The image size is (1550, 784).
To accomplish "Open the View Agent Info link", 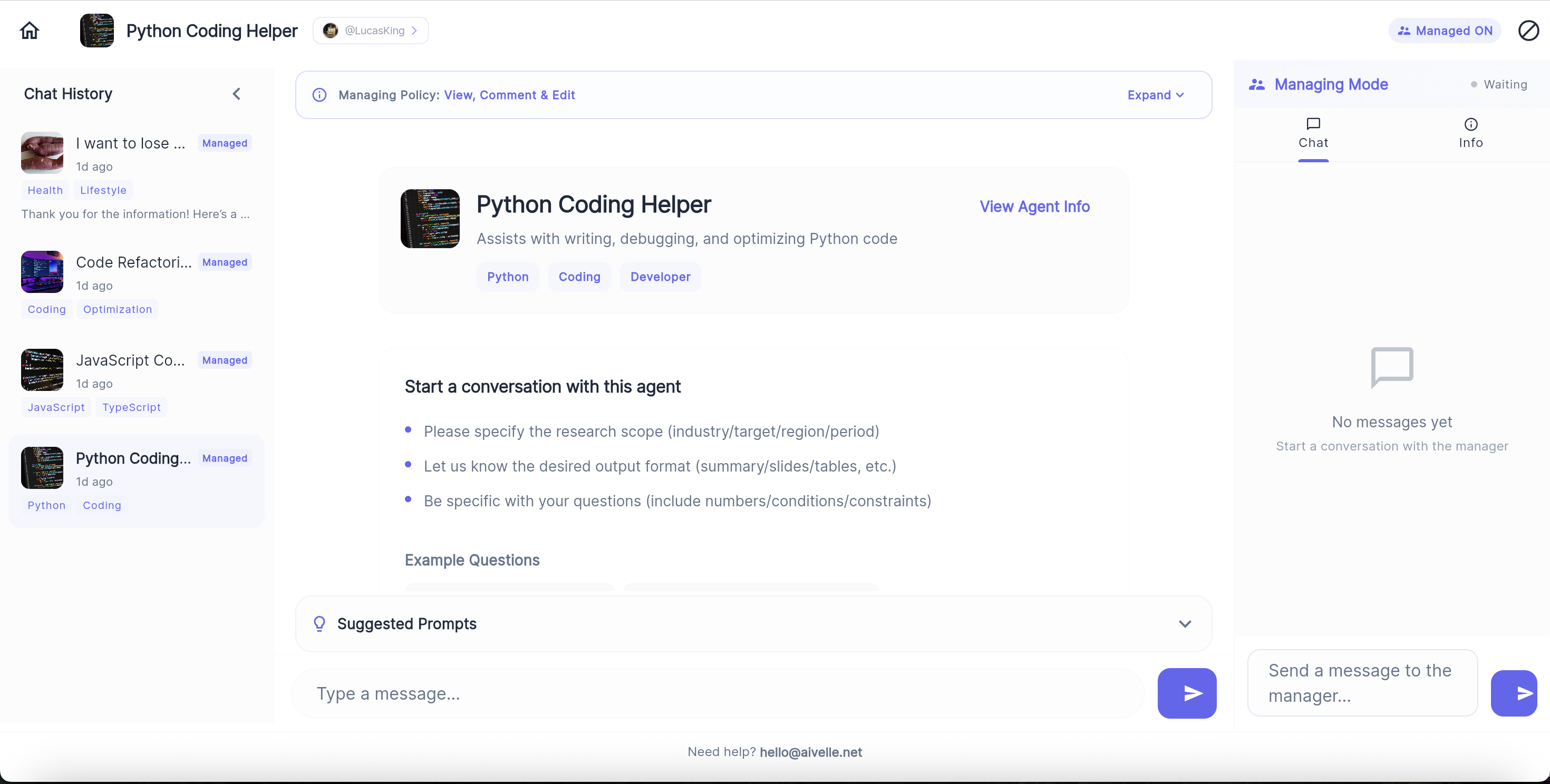I will click(x=1034, y=206).
